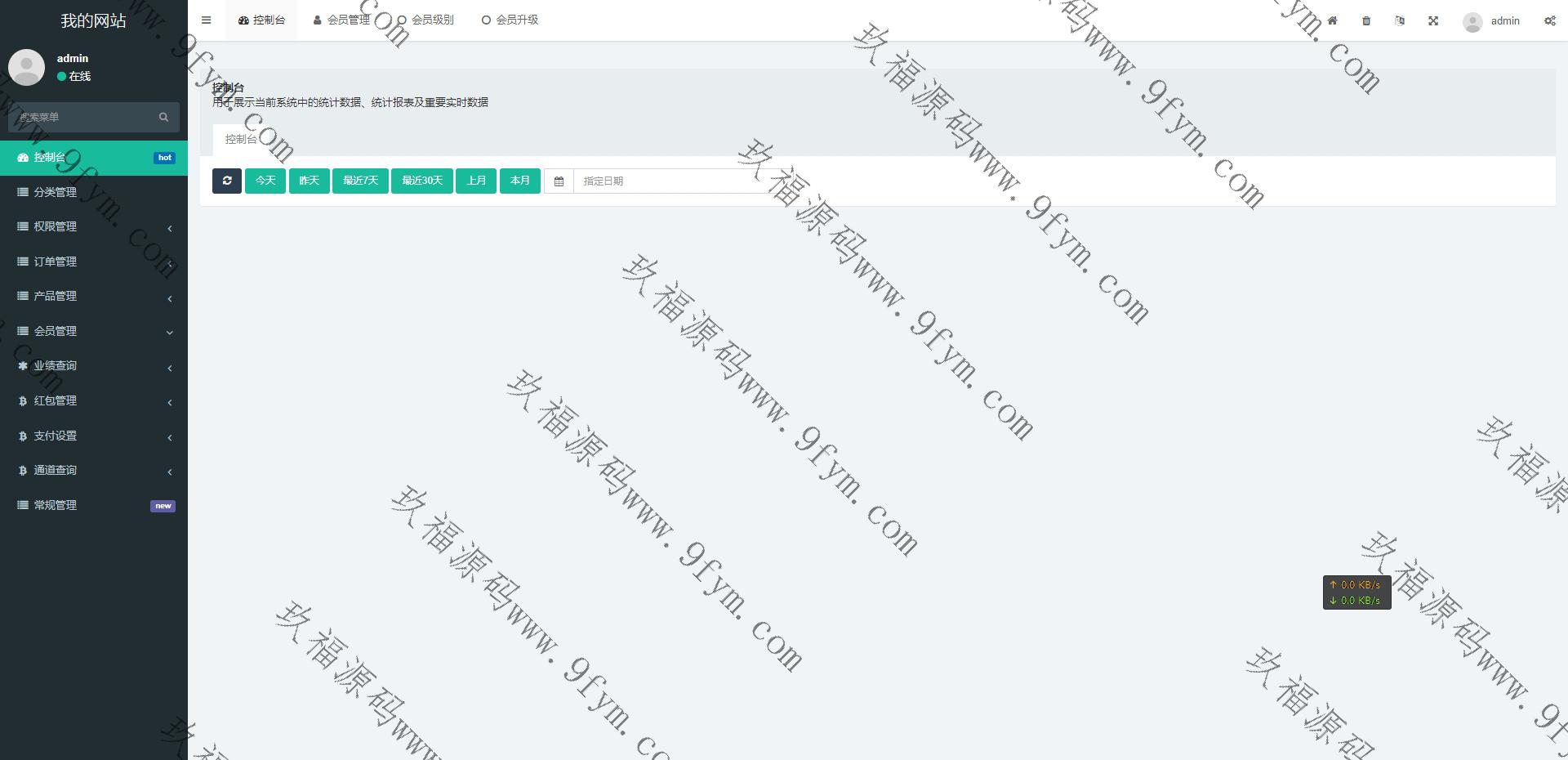Expand the 红包管理 sidebar menu
Image resolution: width=1568 pixels, height=760 pixels.
pos(93,401)
